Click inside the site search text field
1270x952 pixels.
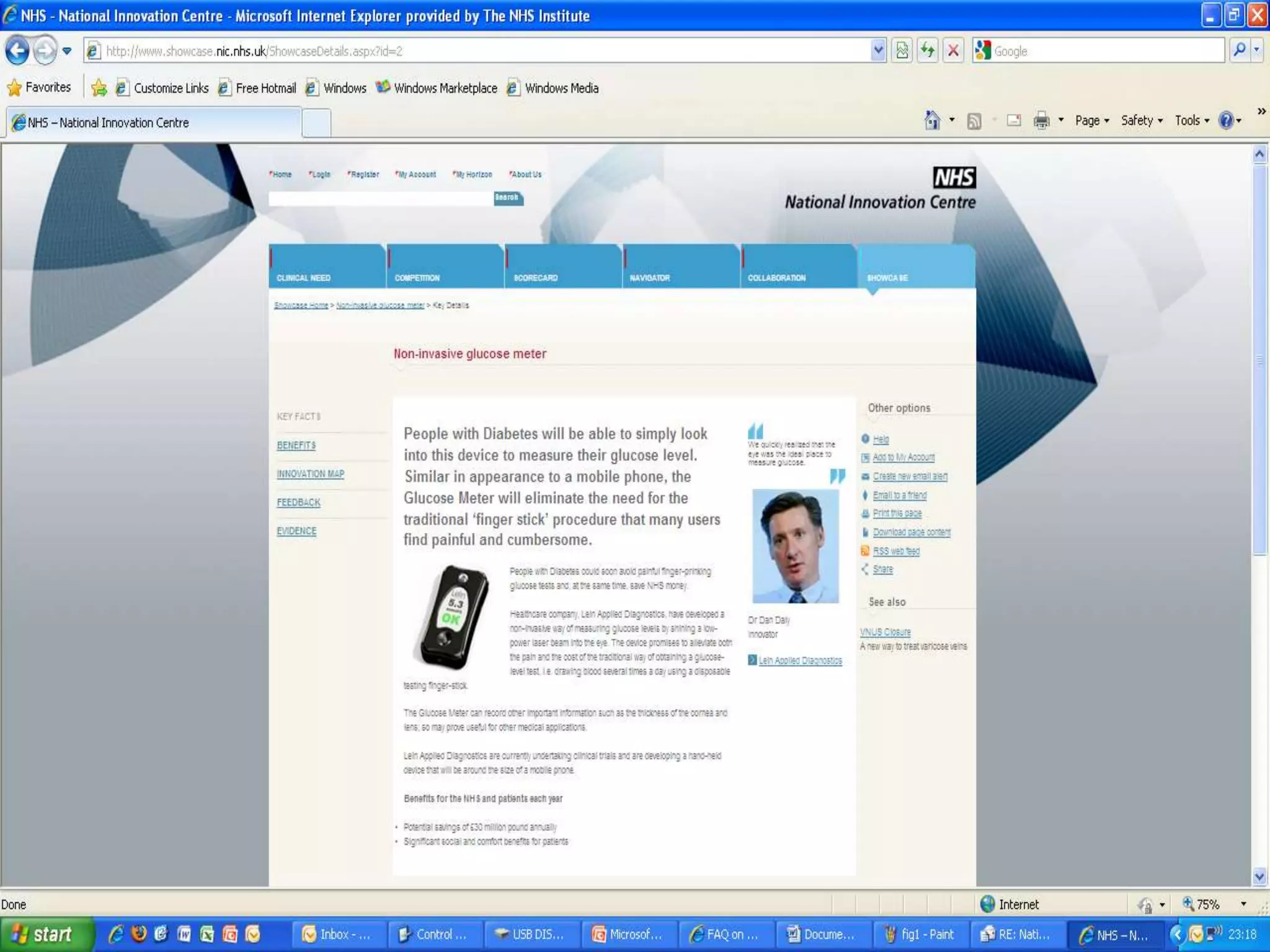click(380, 198)
